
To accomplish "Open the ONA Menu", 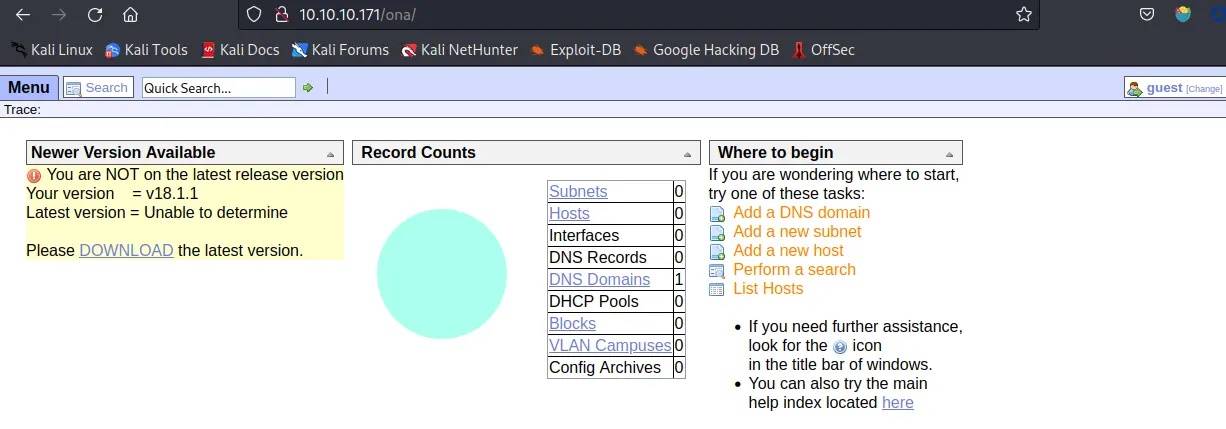I will (x=29, y=88).
